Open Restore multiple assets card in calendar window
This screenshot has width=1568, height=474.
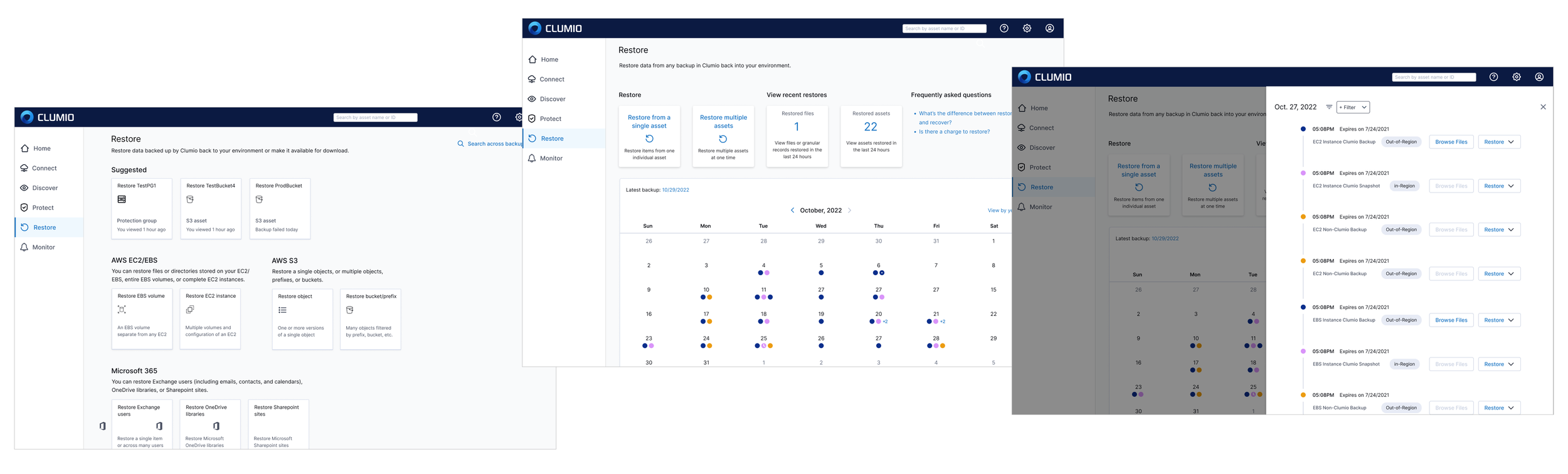click(x=723, y=136)
